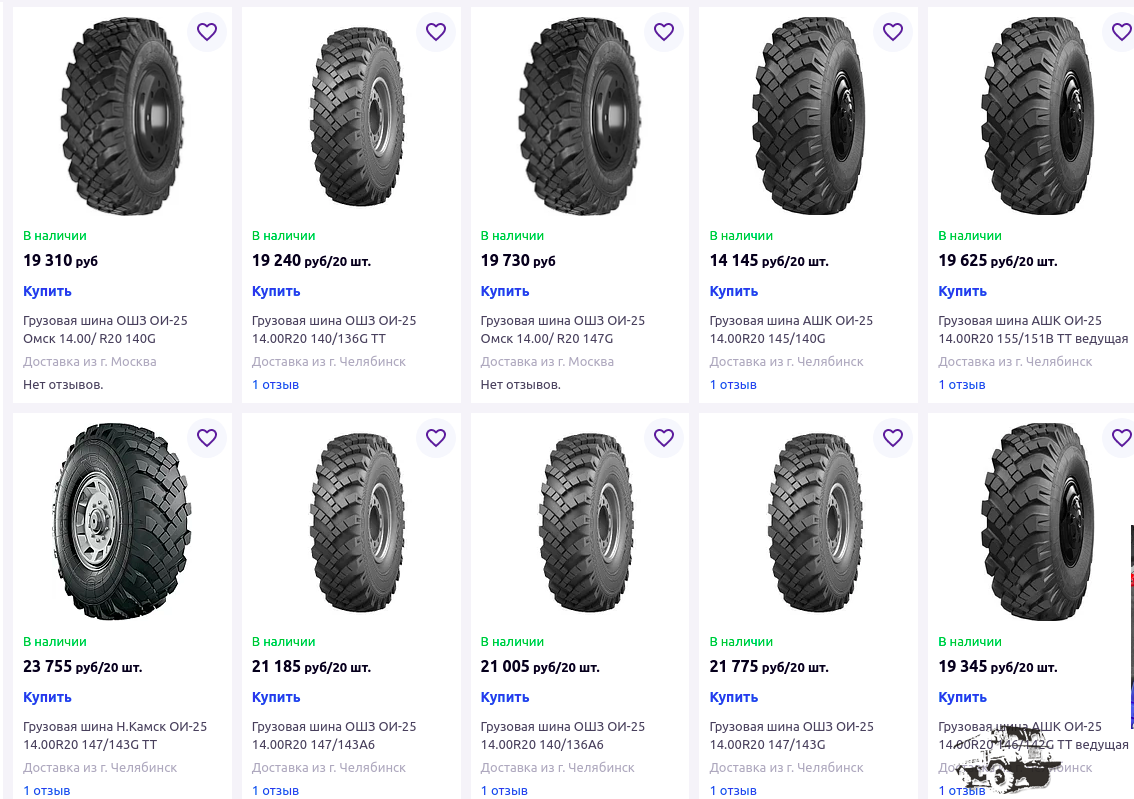
Task: Click Купить for 23 755 руб tire
Action: tap(47, 697)
